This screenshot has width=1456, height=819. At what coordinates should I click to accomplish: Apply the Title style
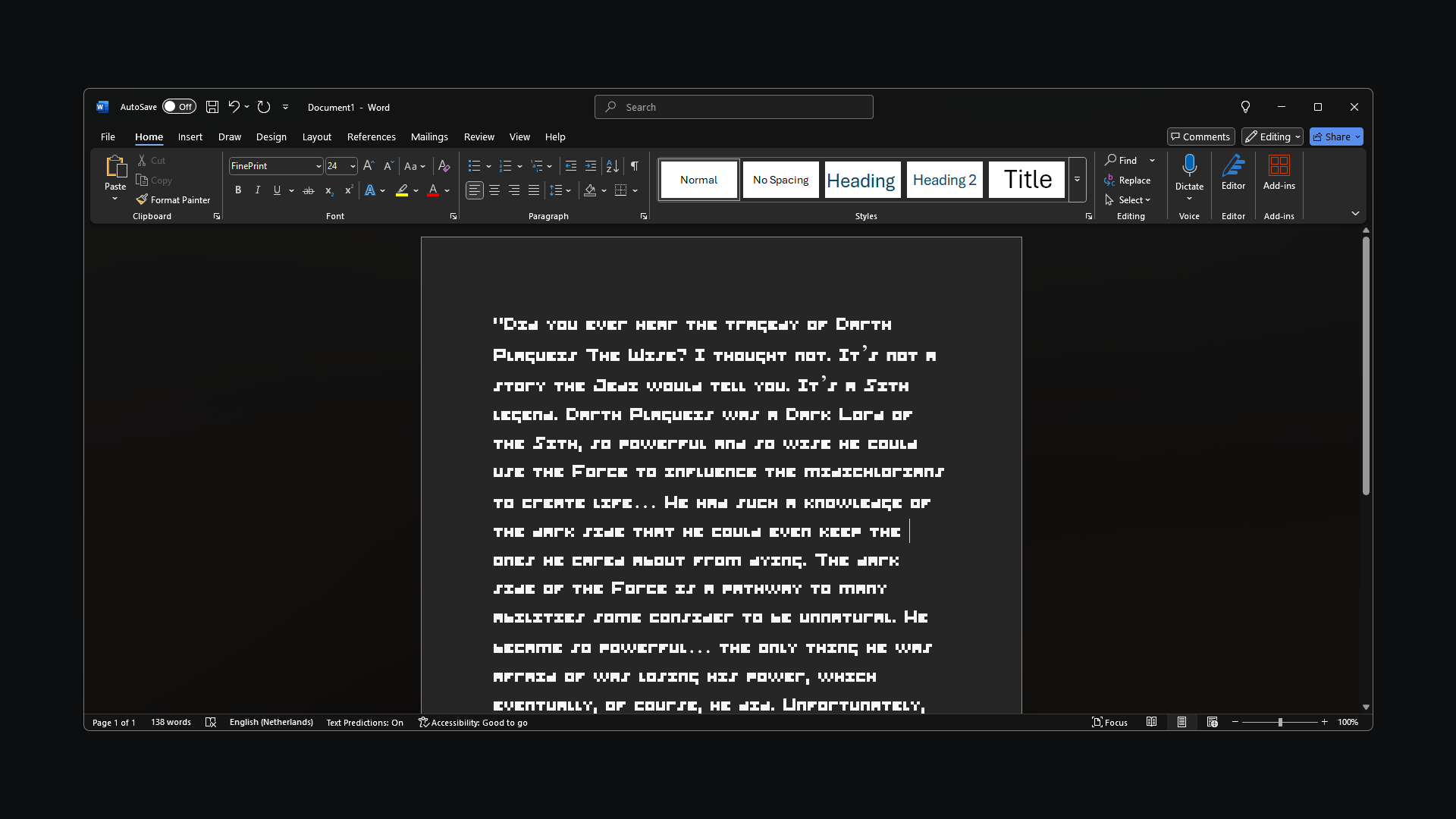click(1027, 180)
